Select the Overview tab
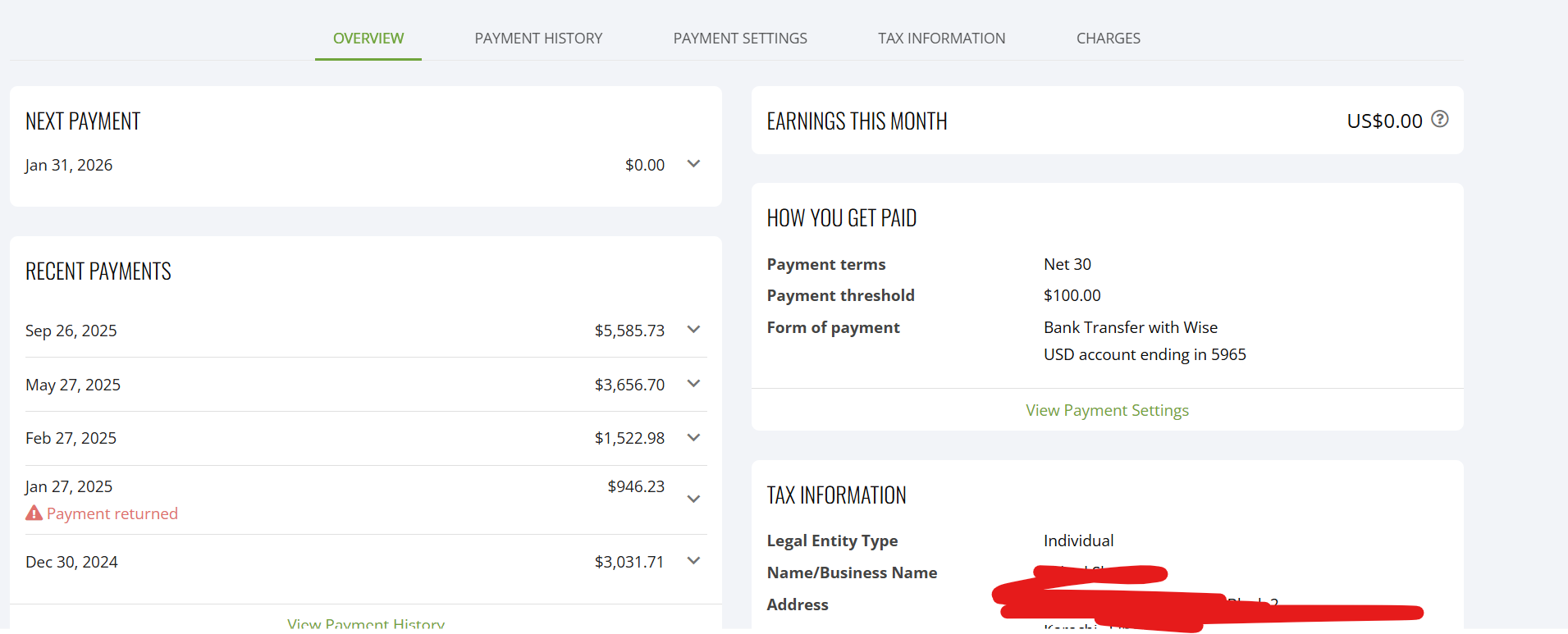 click(x=368, y=39)
